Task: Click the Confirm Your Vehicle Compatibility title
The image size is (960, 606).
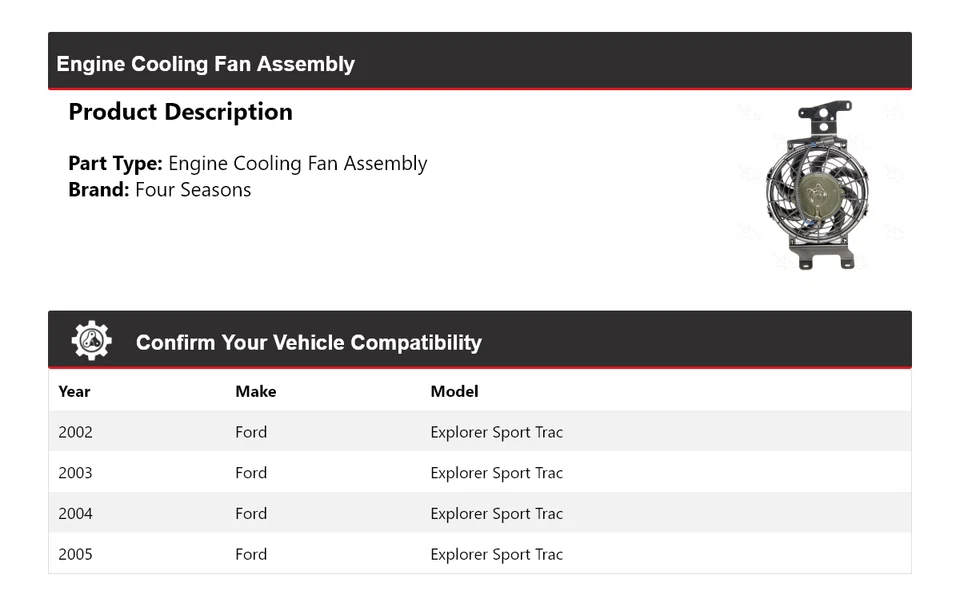Action: [308, 343]
